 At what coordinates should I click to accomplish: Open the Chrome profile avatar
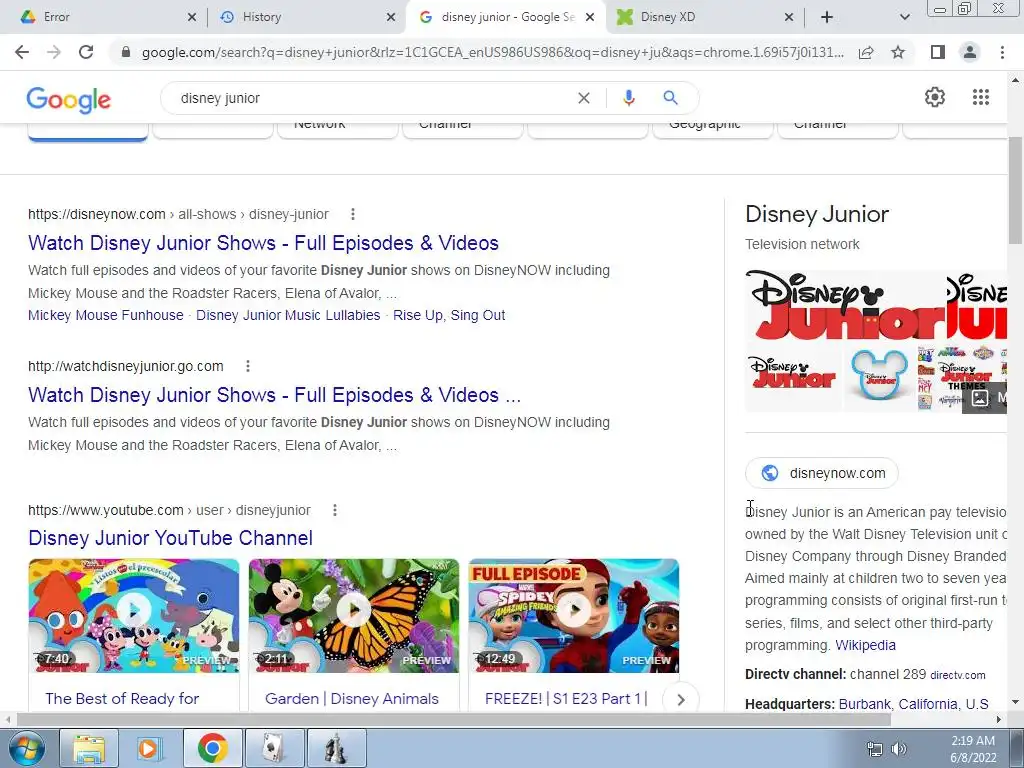970,52
